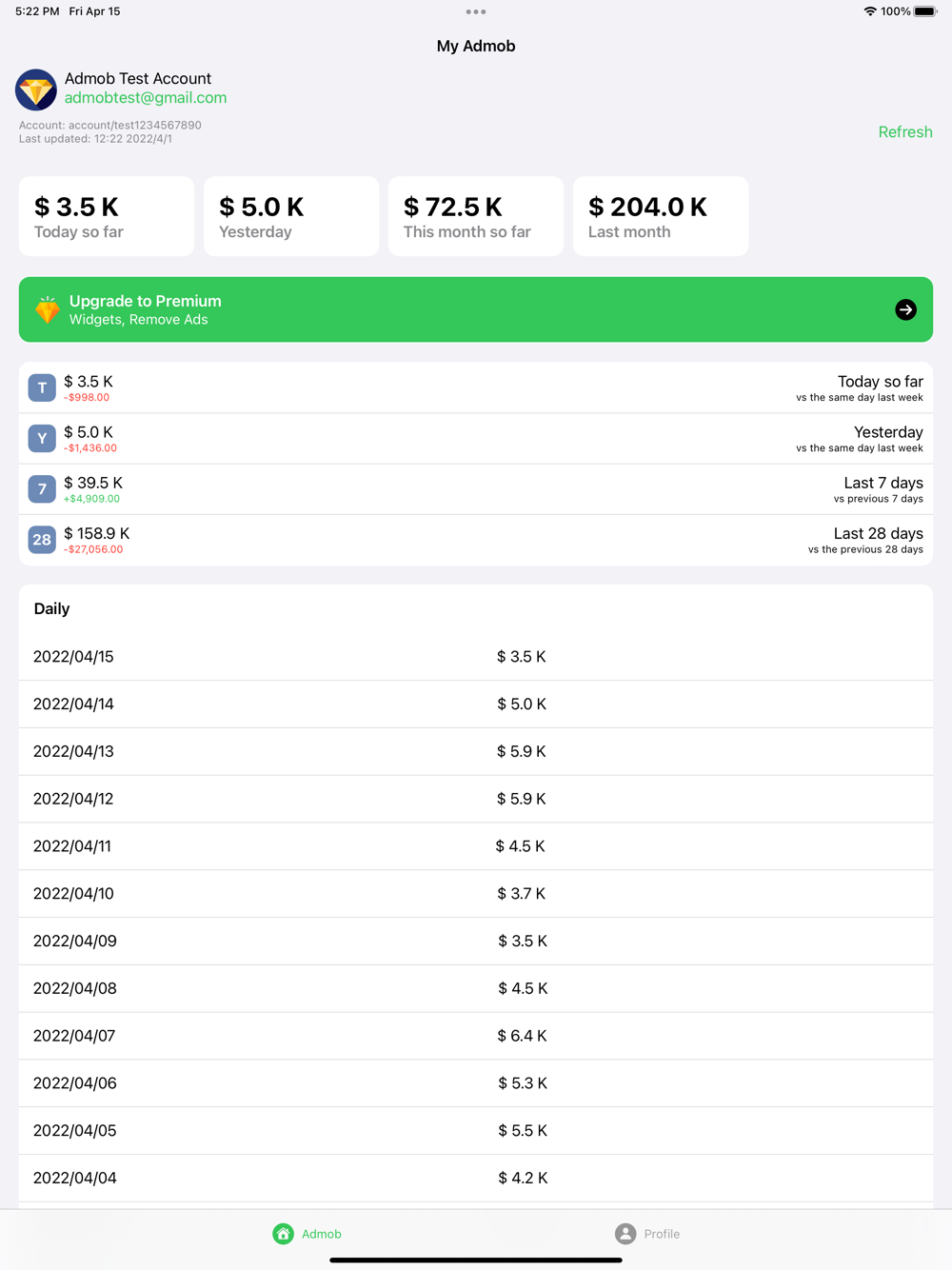
Task: Tap the $ 4.2 K earnings value
Action: pos(523,1178)
